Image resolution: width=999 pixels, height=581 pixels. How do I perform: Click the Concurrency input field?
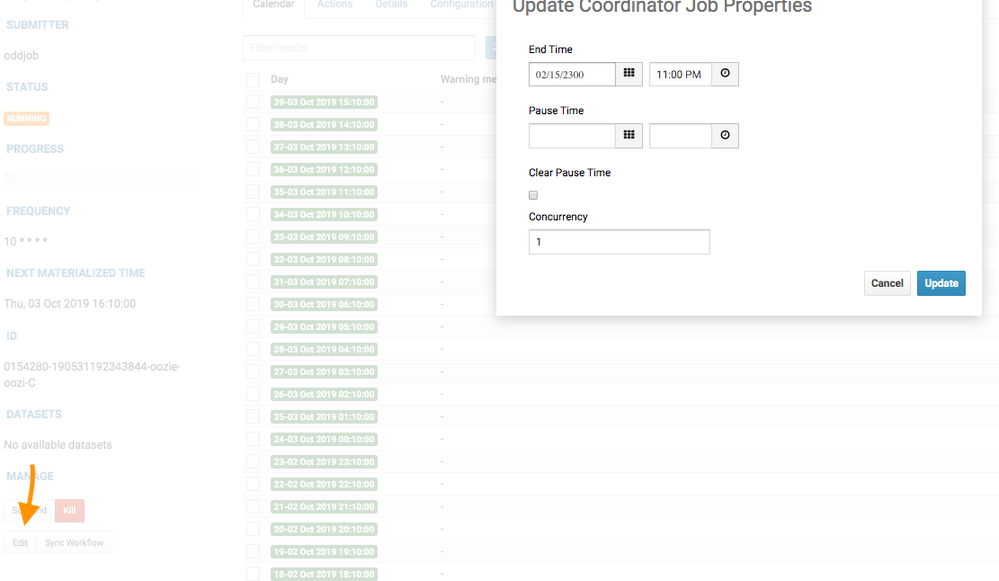click(619, 242)
